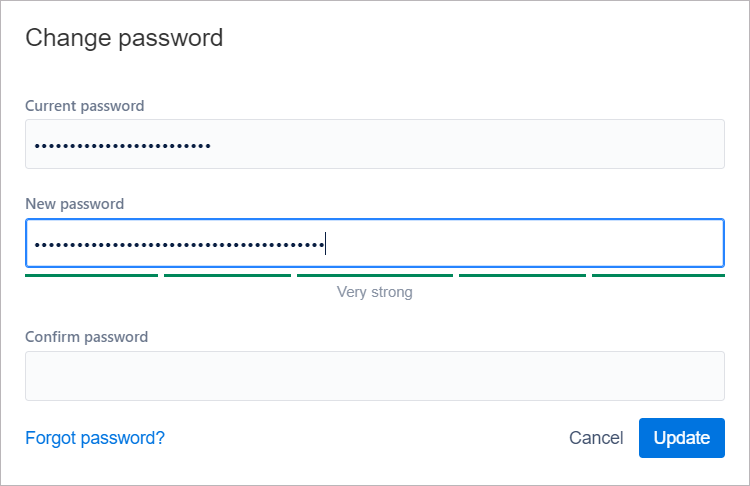Click the last password strength bar segment
The width and height of the screenshot is (750, 486).
pyautogui.click(x=658, y=274)
